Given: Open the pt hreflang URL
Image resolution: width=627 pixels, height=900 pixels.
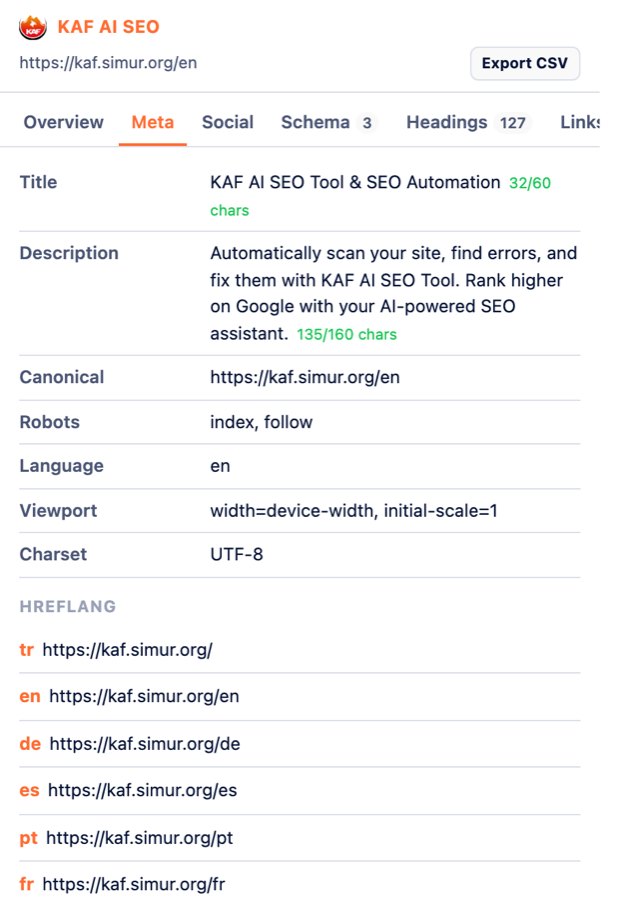Looking at the screenshot, I should click(140, 838).
